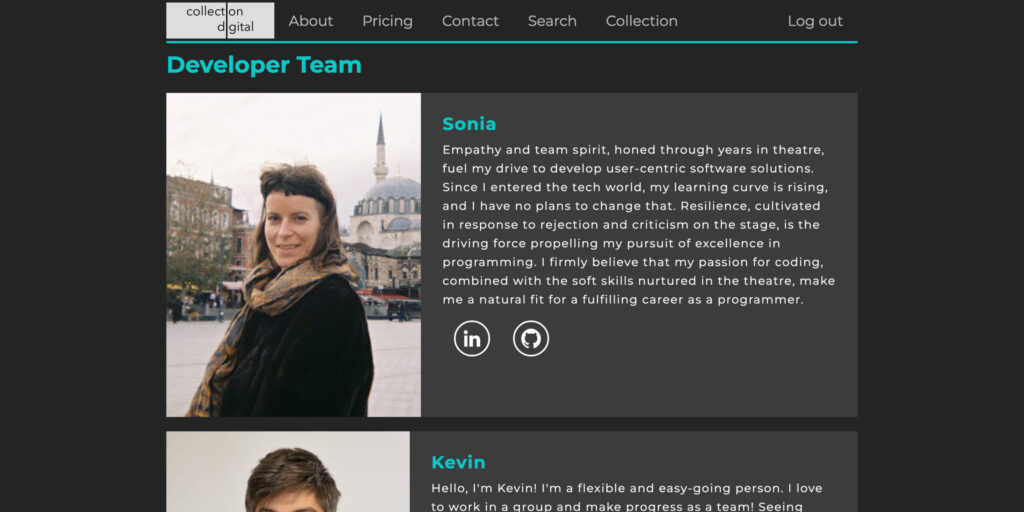
Task: Open Sonia's GitHub profile icon
Action: 531,339
